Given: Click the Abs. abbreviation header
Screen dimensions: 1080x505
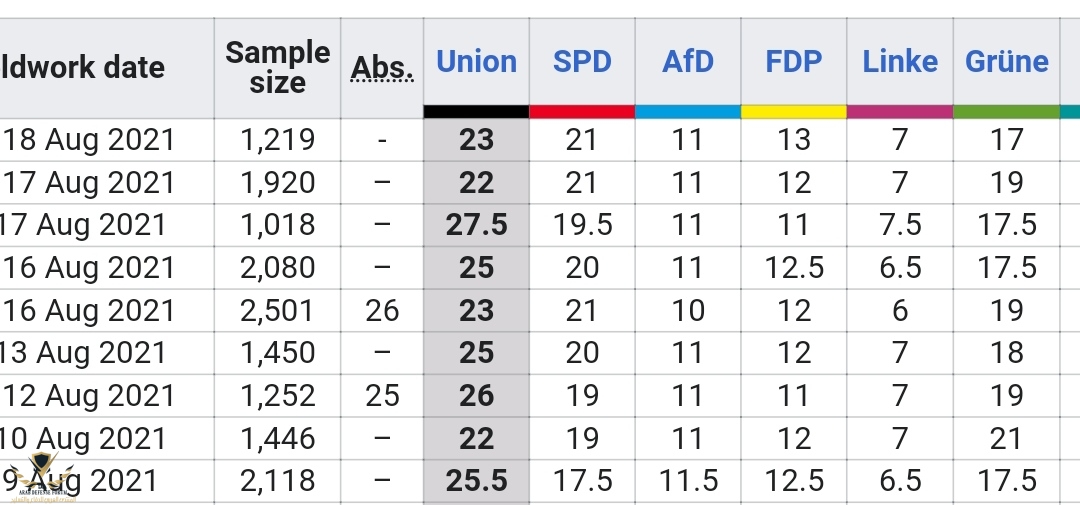Looking at the screenshot, I should [382, 68].
